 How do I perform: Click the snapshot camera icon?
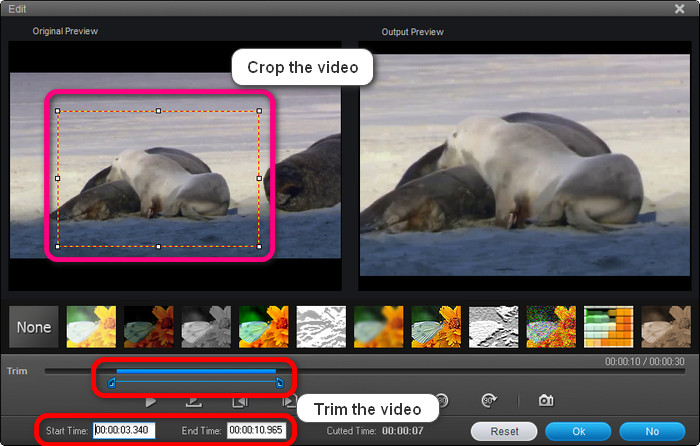546,400
